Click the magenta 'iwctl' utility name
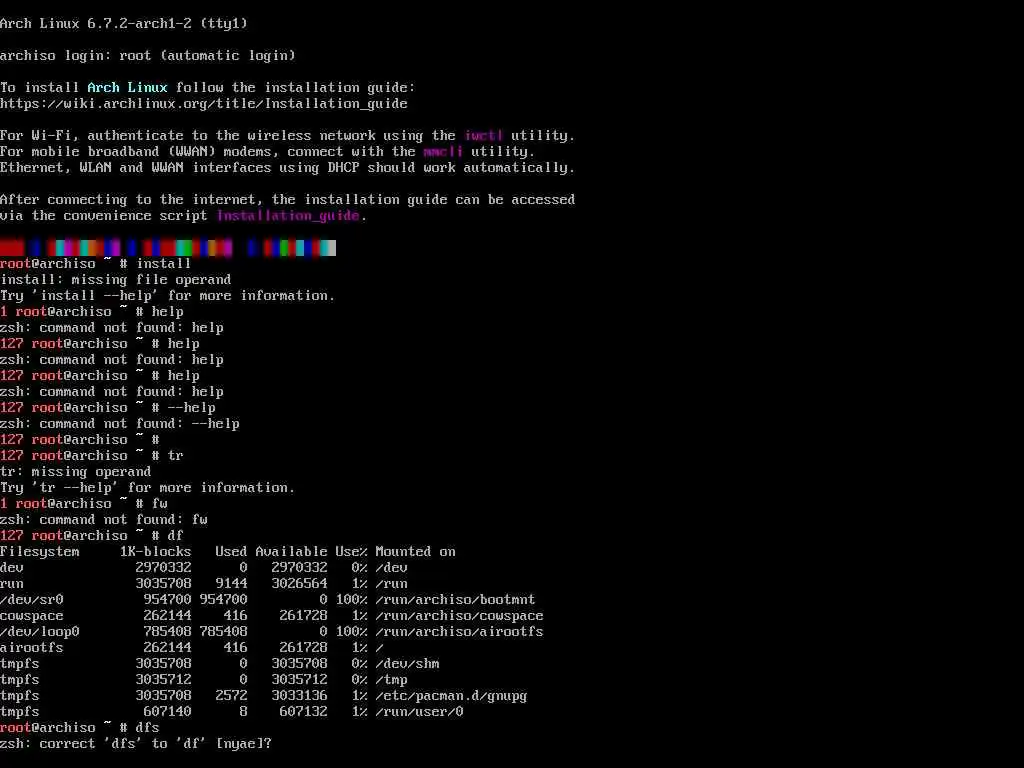Viewport: 1024px width, 768px height. 483,135
